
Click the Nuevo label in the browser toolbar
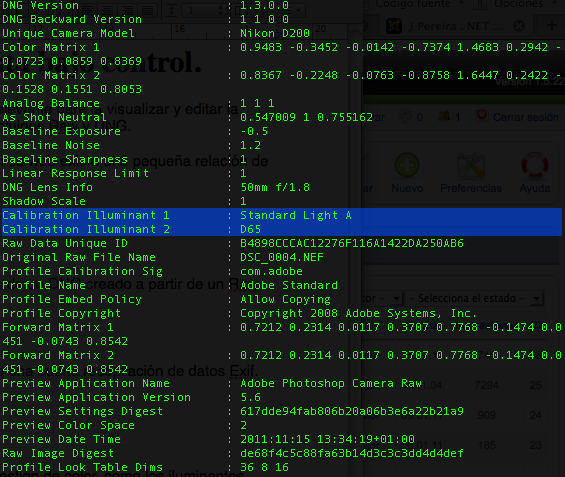tap(407, 188)
